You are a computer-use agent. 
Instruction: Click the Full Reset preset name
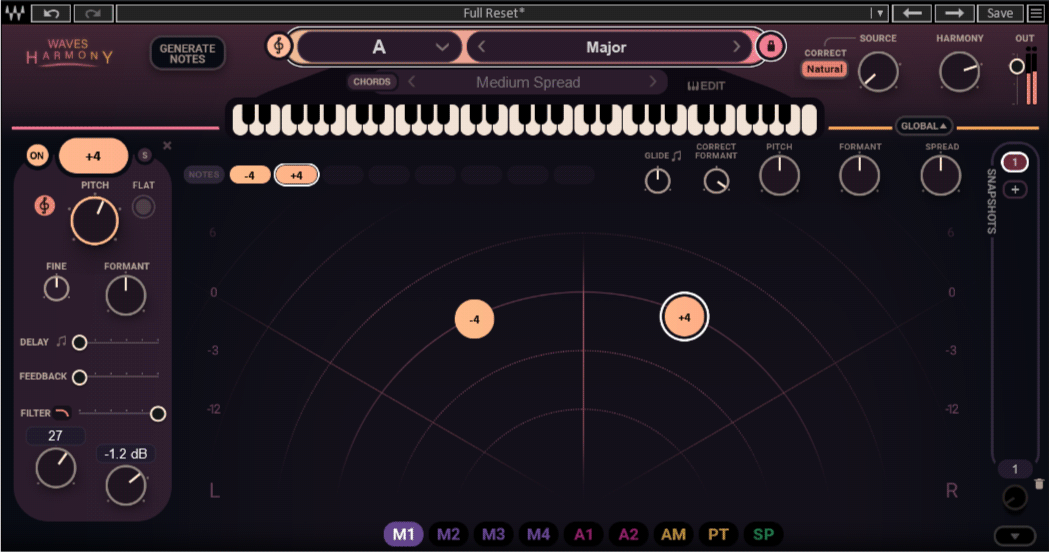click(494, 13)
